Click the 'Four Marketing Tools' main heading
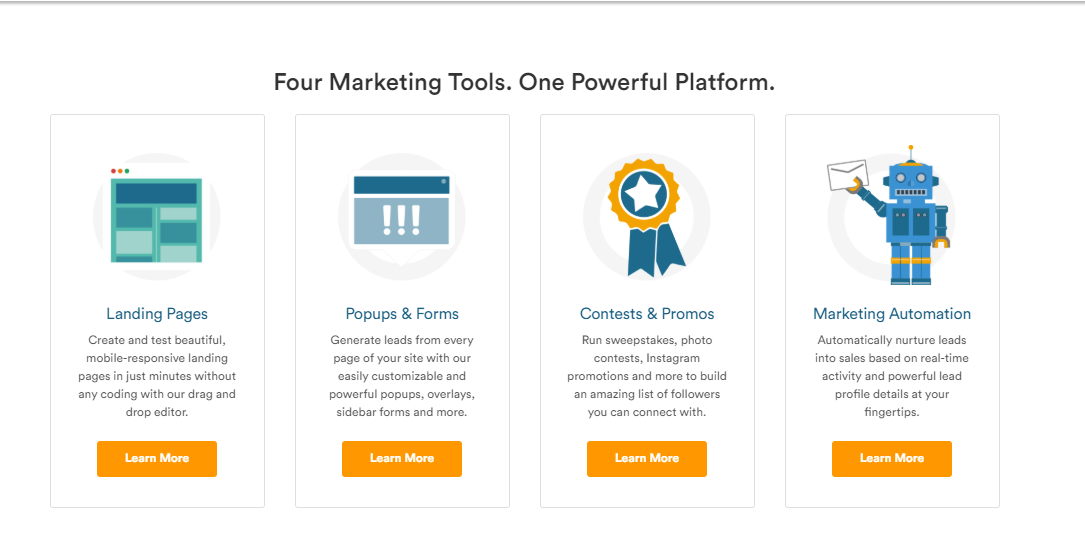This screenshot has width=1085, height=542. tap(524, 82)
